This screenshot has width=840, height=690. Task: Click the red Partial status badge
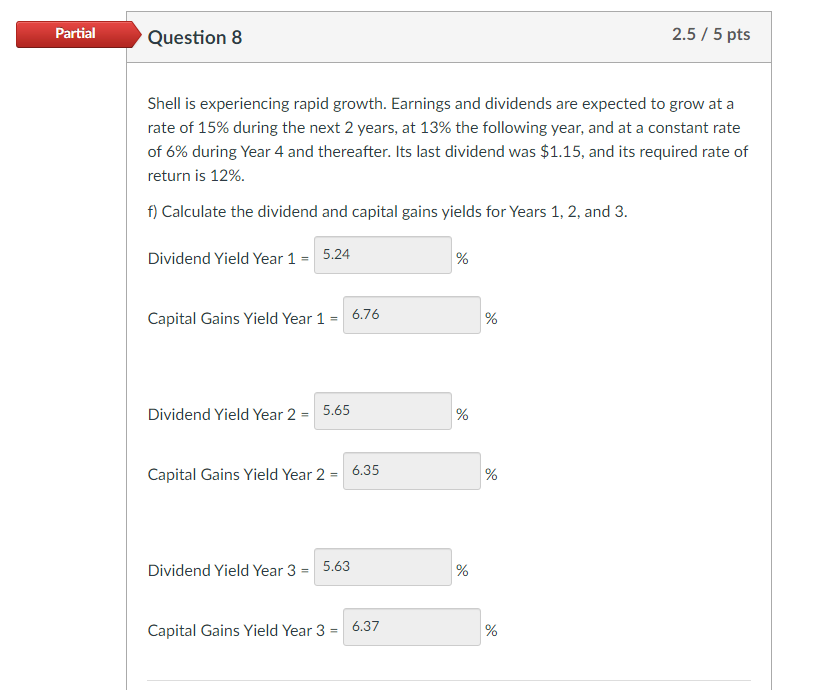pyautogui.click(x=76, y=33)
